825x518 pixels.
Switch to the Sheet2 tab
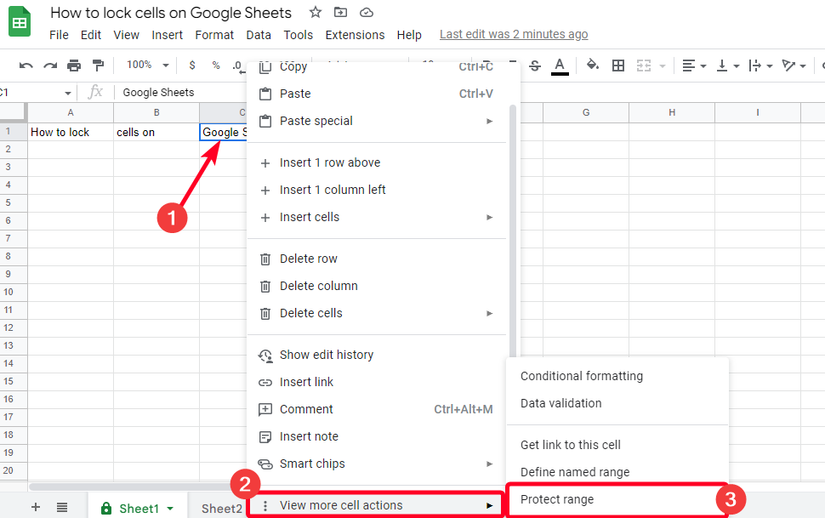point(222,508)
